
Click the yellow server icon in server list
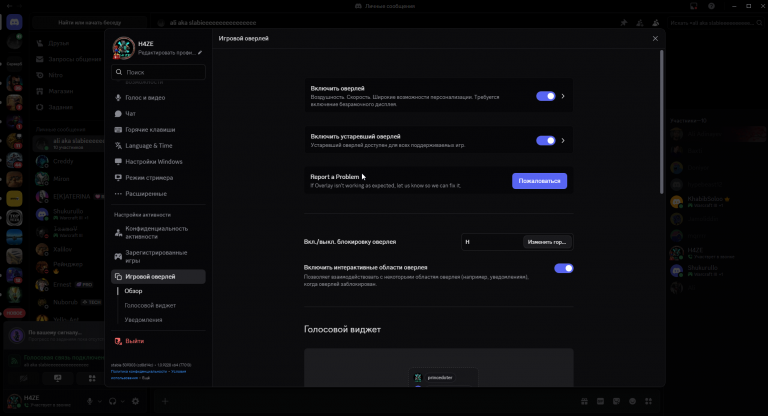pos(14,198)
